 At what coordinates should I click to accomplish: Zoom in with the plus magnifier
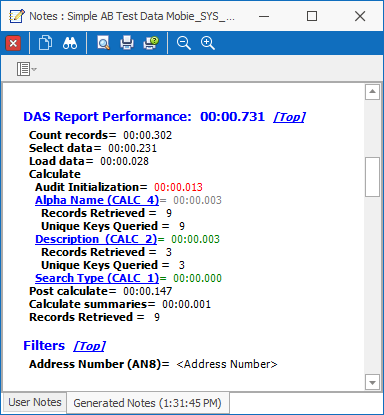coord(207,43)
